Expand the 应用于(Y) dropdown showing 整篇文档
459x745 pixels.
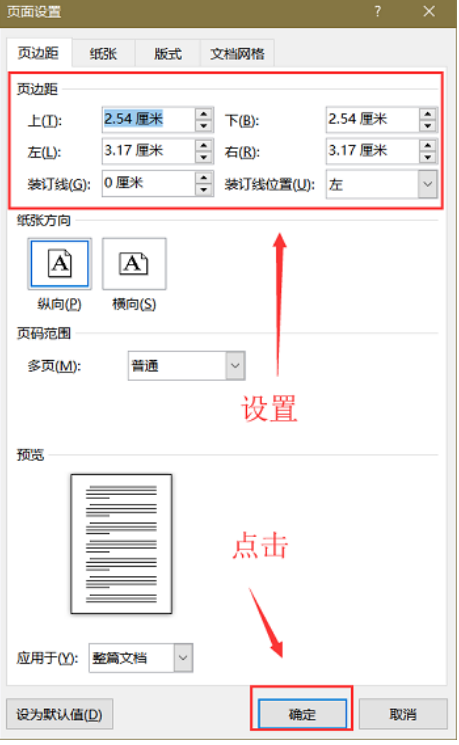point(141,658)
